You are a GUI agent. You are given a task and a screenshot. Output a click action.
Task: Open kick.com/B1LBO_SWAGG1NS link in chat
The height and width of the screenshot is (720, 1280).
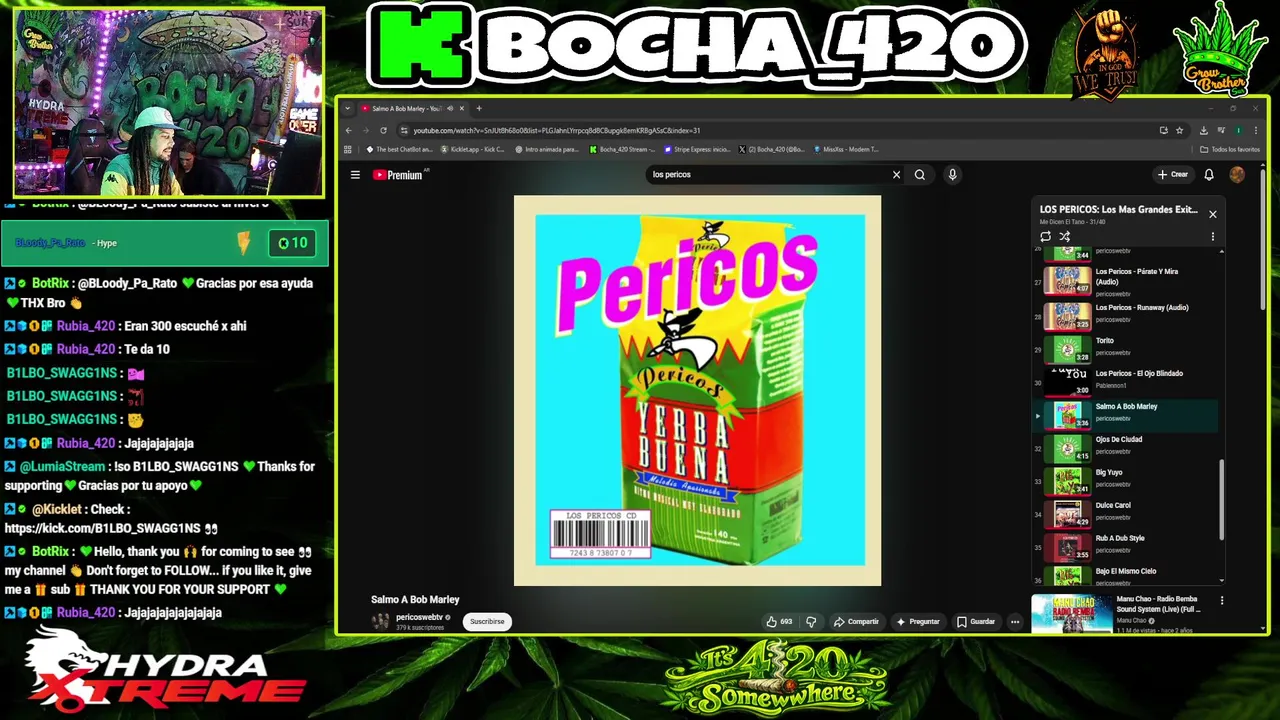[x=103, y=528]
